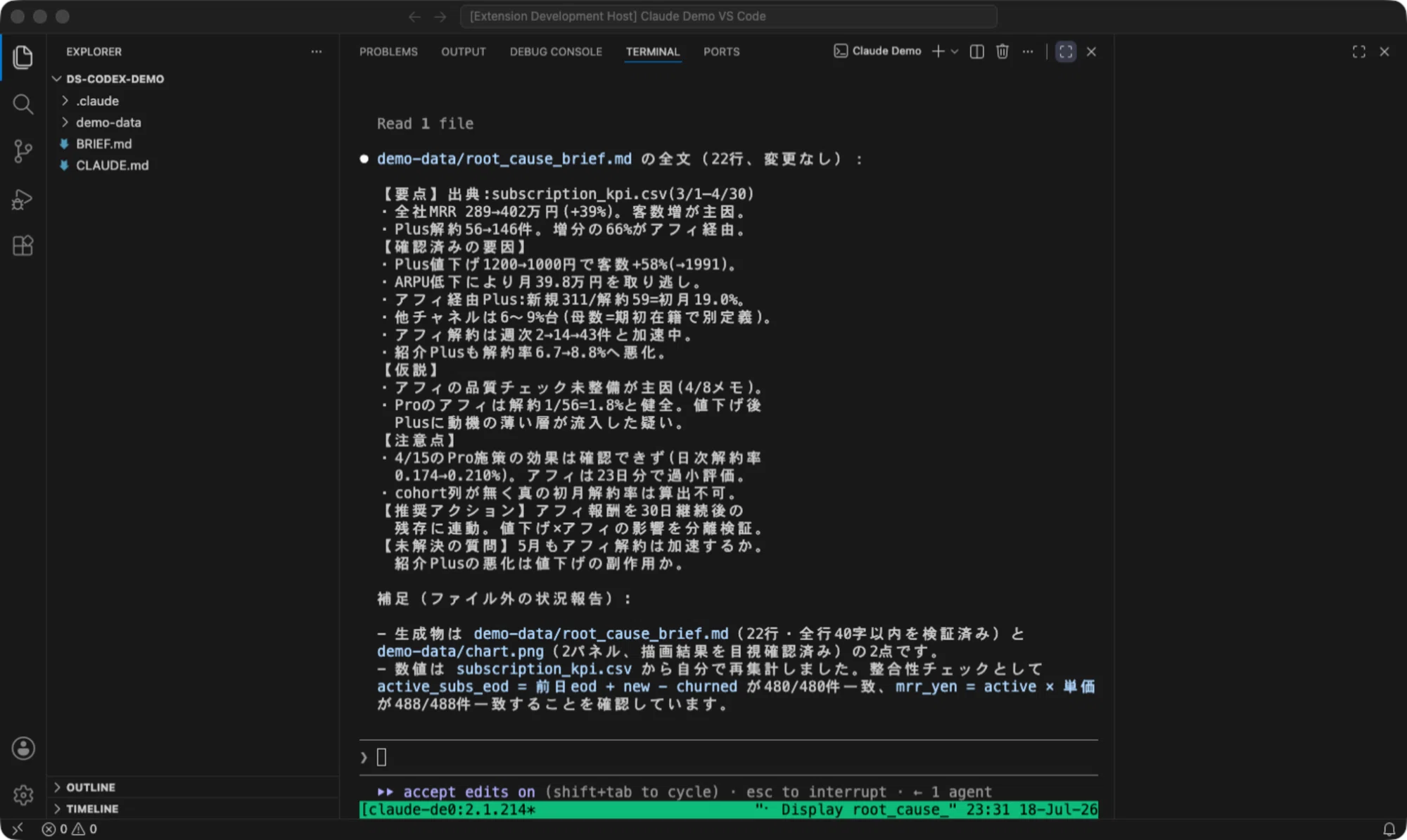Open the Manage gear menu
Screen dimensions: 1407x840
click(23, 795)
